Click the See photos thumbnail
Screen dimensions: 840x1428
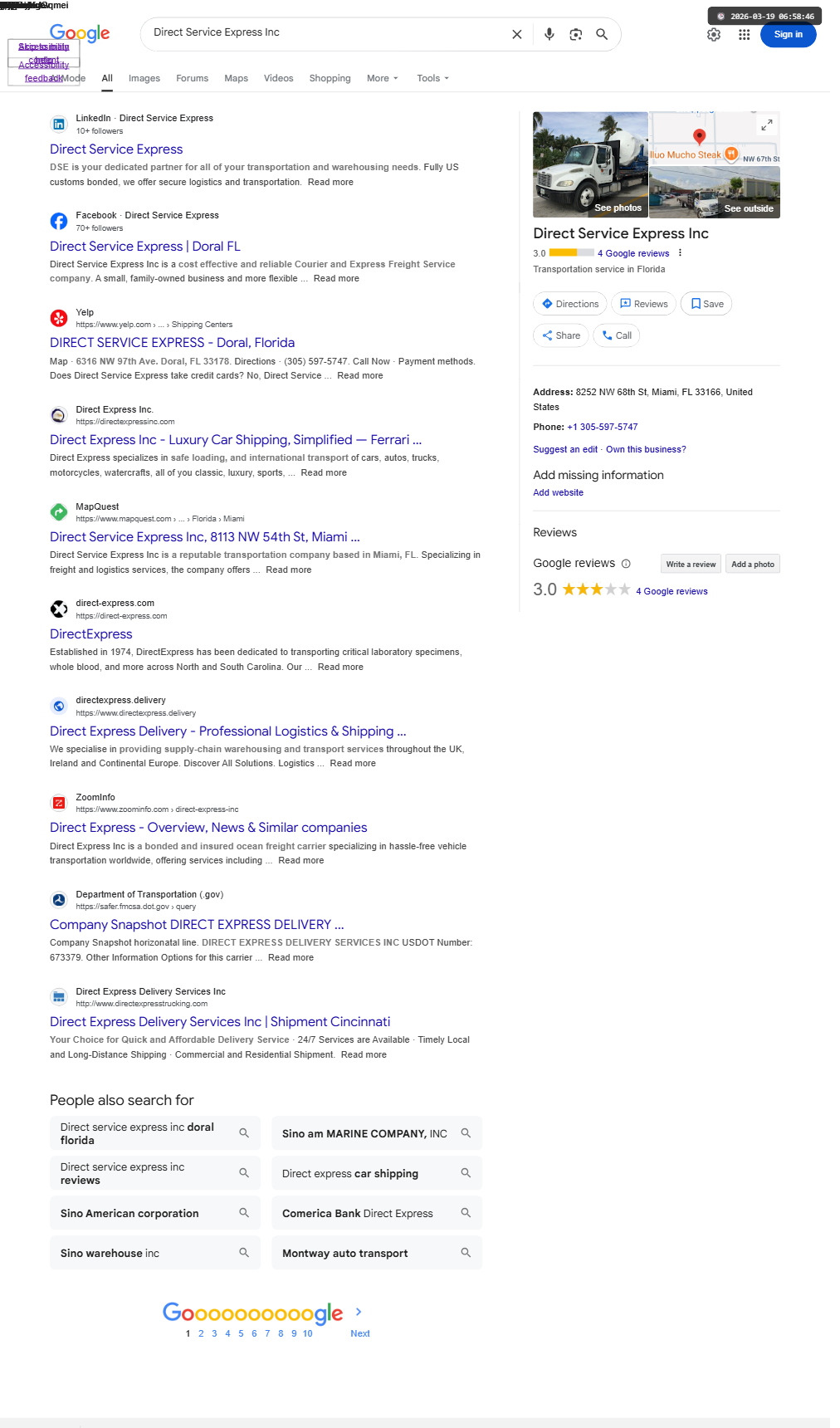590,164
